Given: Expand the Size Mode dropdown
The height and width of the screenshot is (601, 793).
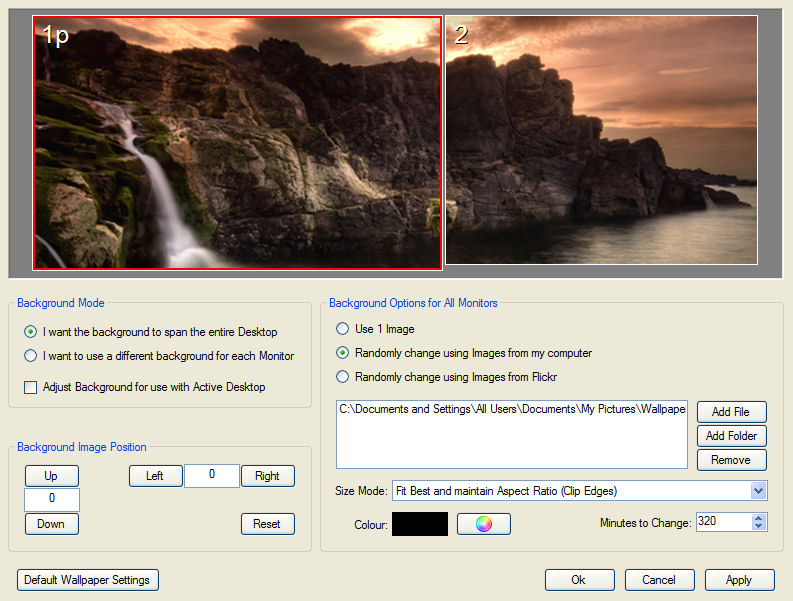Looking at the screenshot, I should pyautogui.click(x=758, y=491).
